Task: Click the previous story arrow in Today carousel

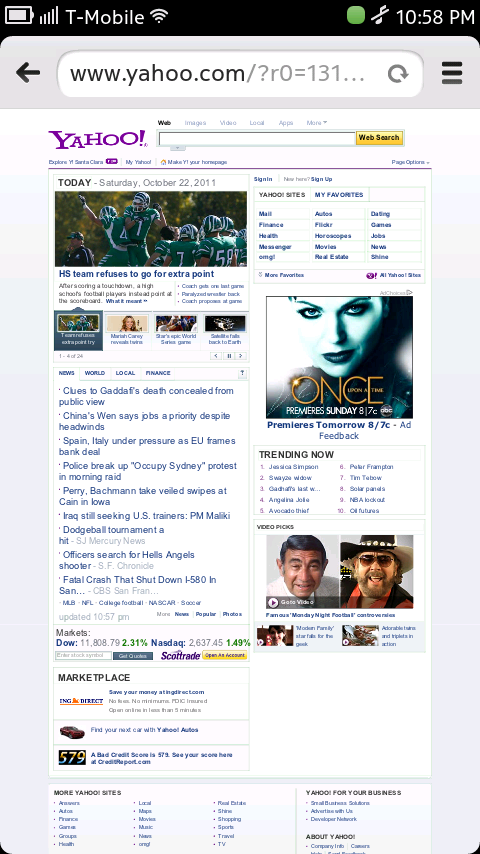Action: (216, 356)
